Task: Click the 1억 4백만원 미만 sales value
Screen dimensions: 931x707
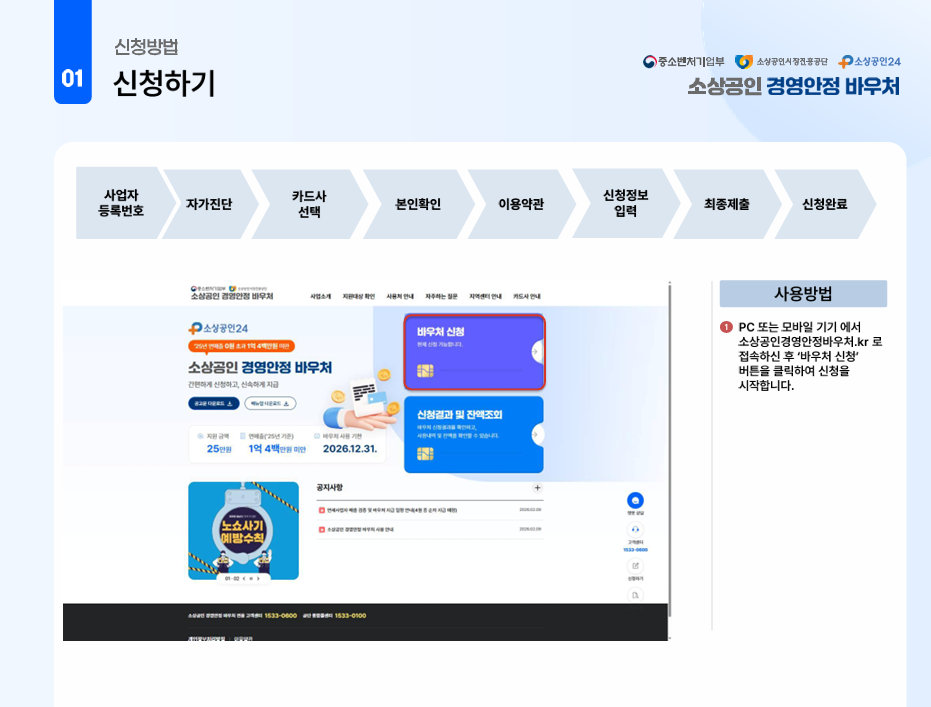Action: tap(277, 449)
